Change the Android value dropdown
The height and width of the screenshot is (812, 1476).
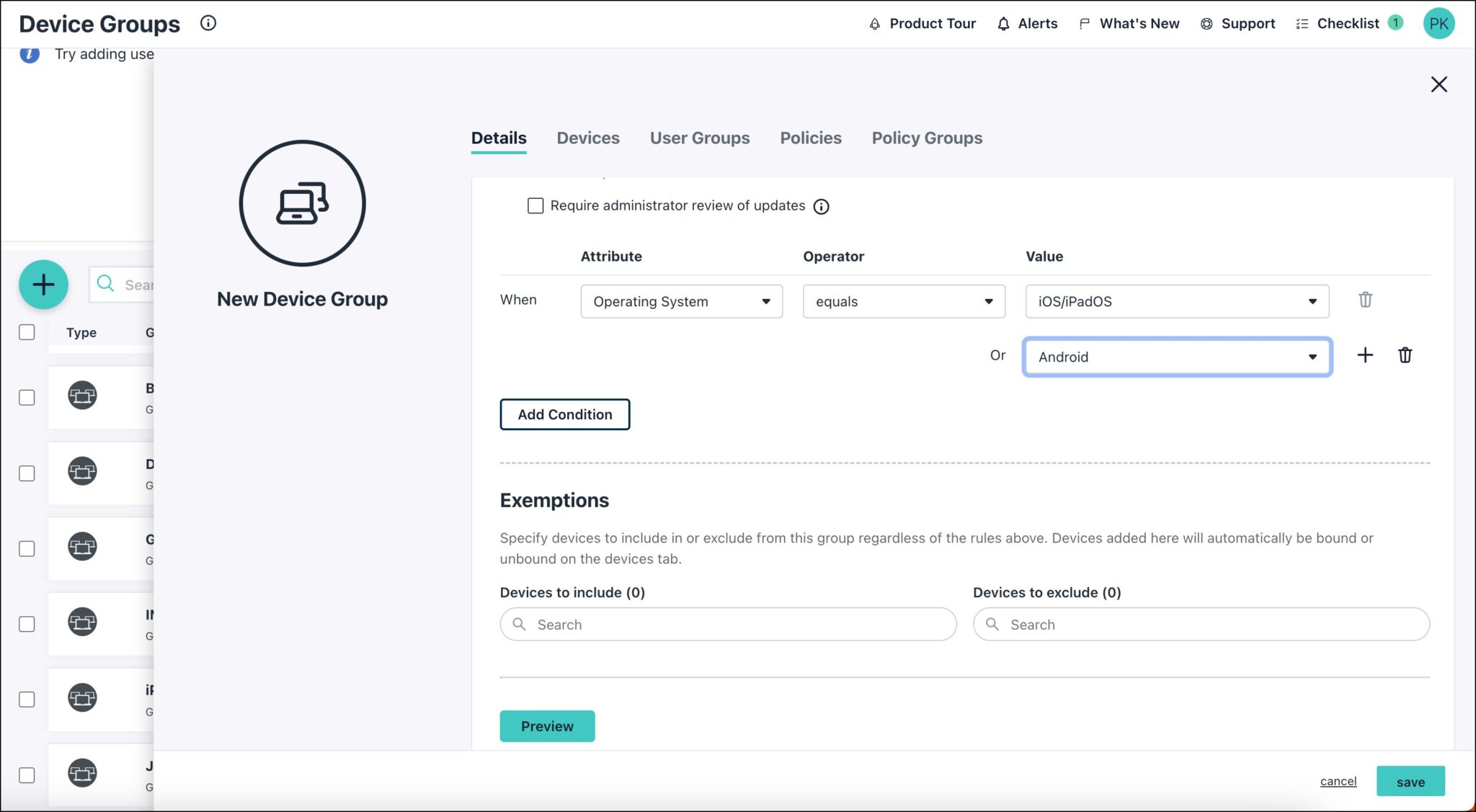coord(1176,357)
